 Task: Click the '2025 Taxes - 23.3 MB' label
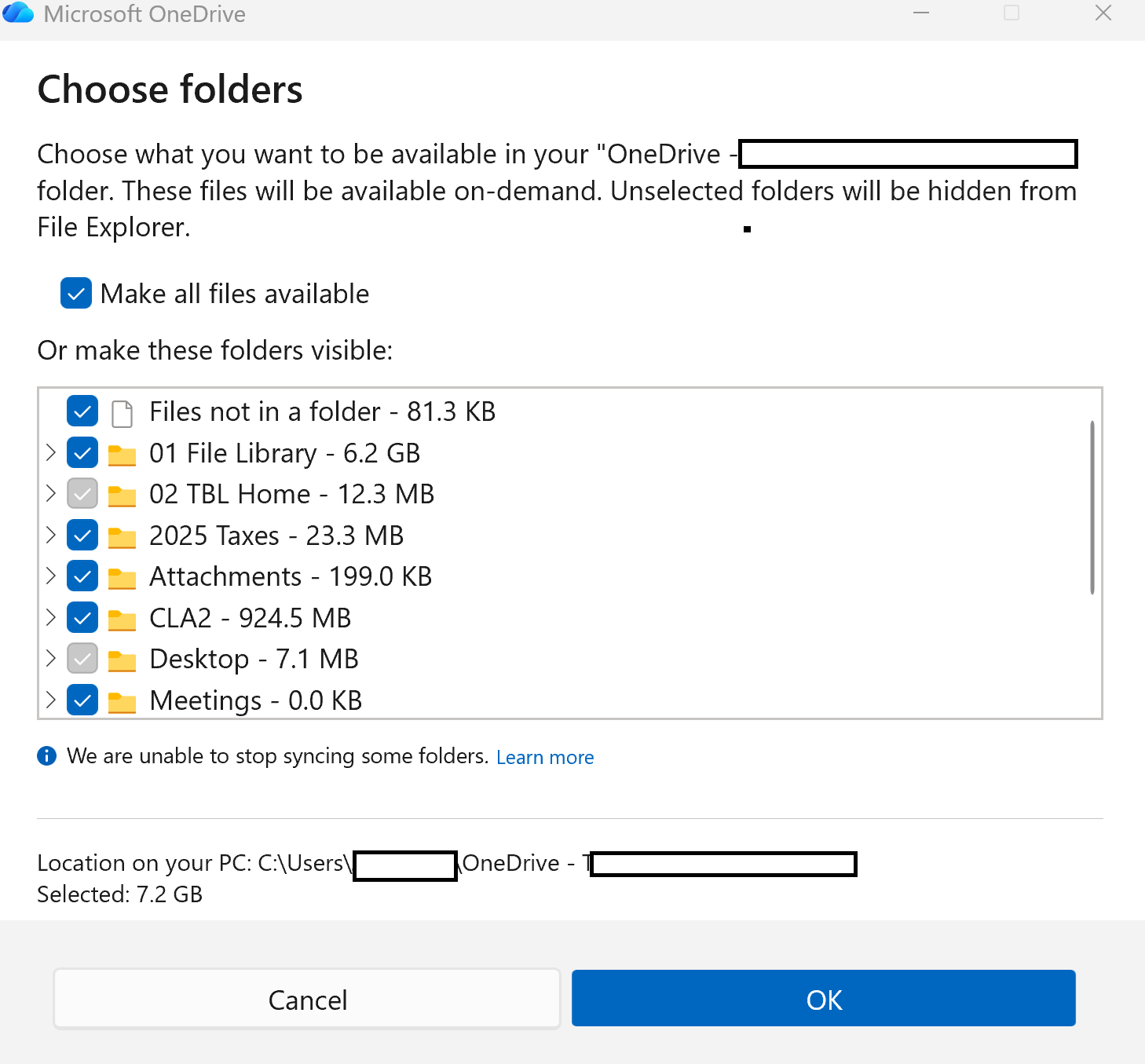pyautogui.click(x=276, y=536)
